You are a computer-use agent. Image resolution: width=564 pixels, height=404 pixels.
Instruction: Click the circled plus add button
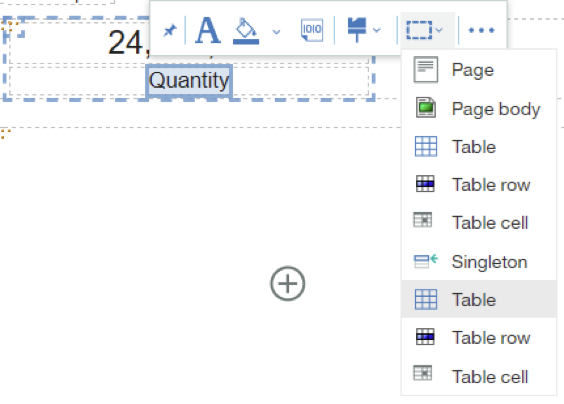[288, 283]
